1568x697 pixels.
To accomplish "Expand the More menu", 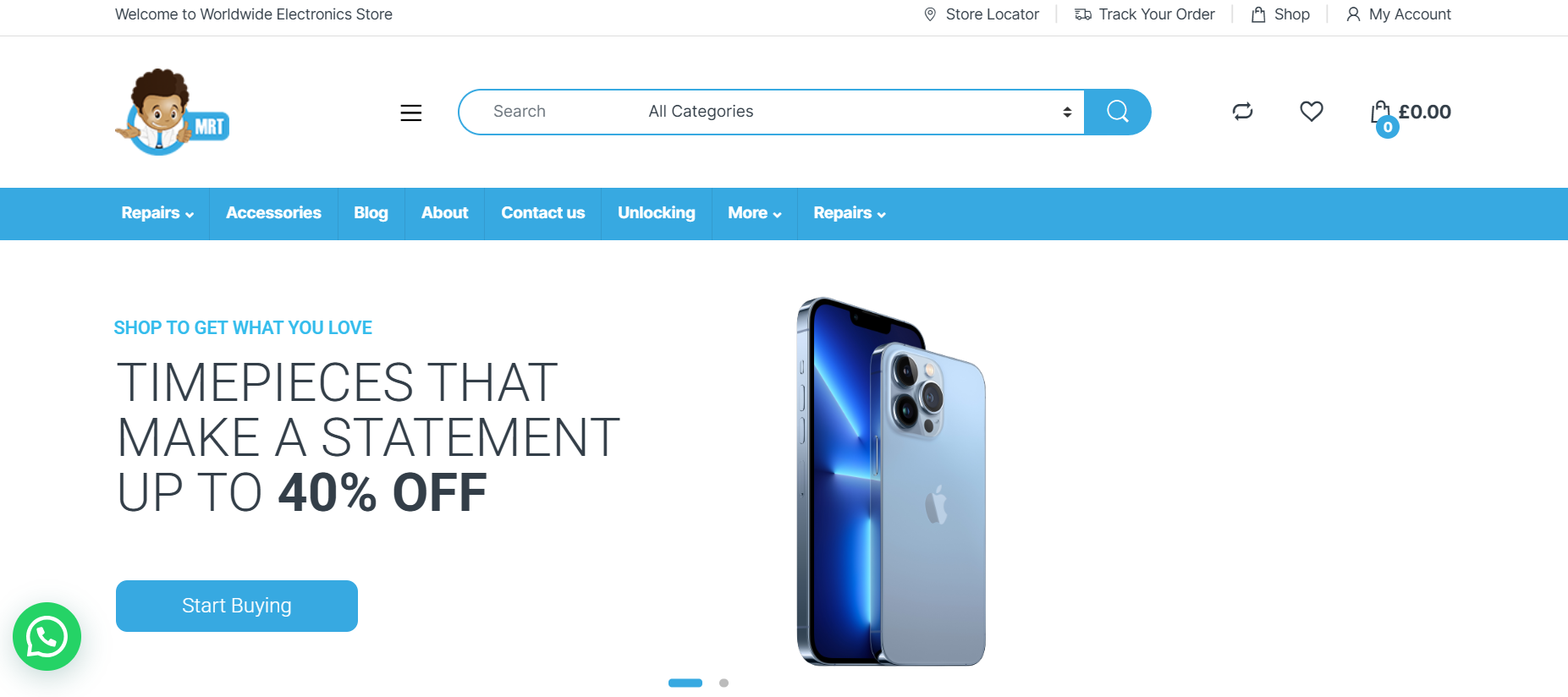I will point(755,213).
